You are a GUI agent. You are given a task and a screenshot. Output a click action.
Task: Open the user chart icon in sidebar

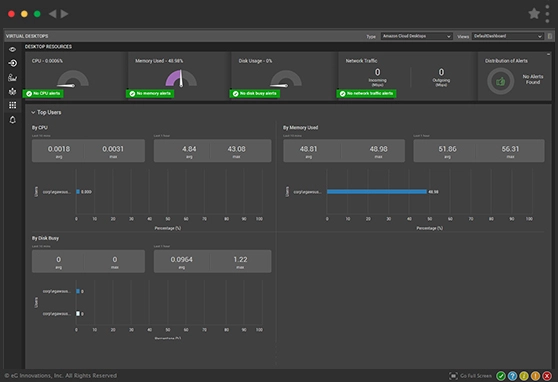[12, 77]
